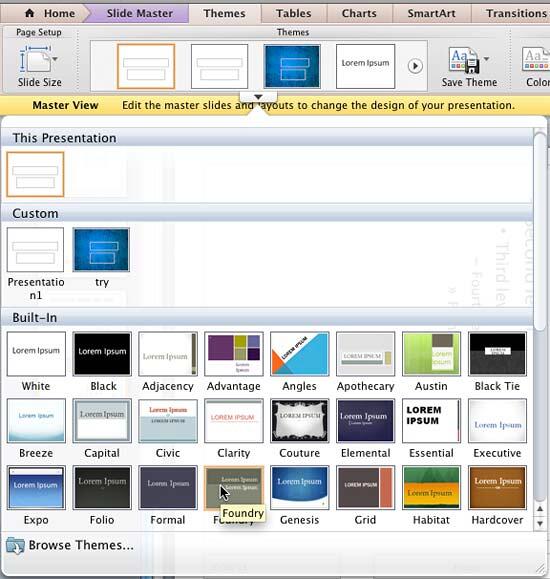Screen dimensions: 550x579
Task: Select the orange-outlined theme in ribbon gallery
Action: (146, 66)
